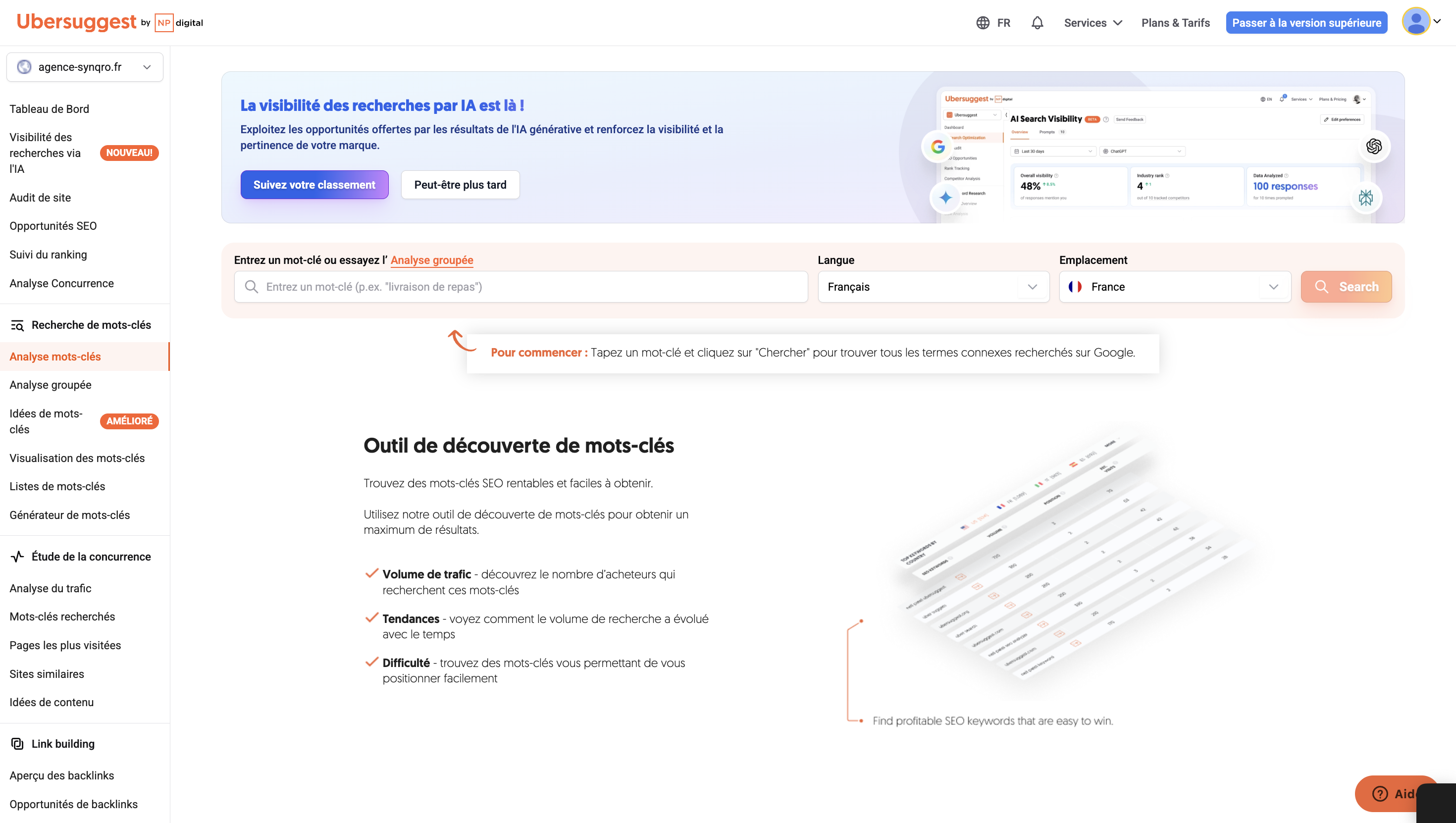The width and height of the screenshot is (1456, 823).
Task: Open Visualisation des mots-clés
Action: click(x=77, y=459)
